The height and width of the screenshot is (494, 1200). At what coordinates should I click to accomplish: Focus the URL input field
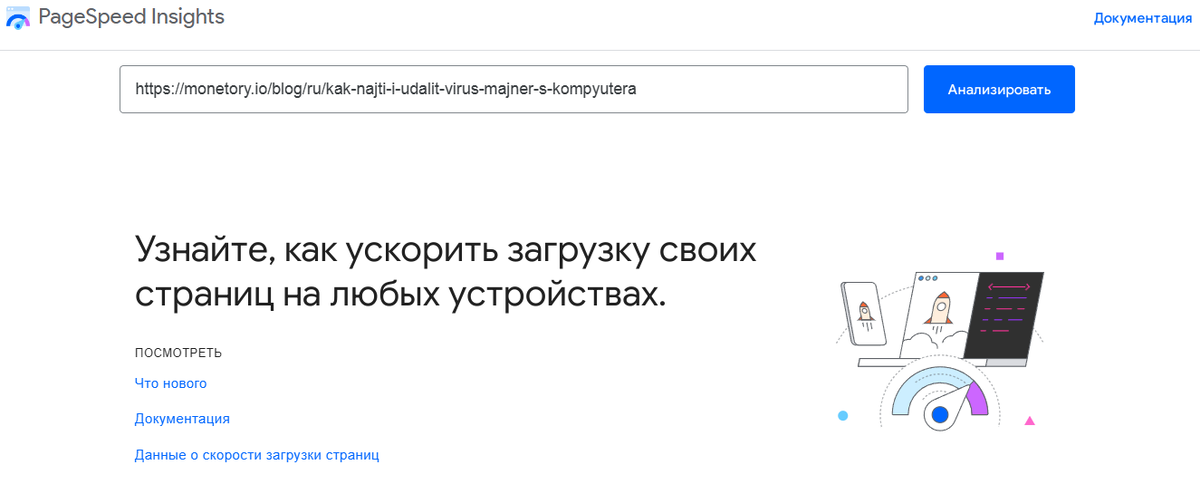pyautogui.click(x=514, y=89)
